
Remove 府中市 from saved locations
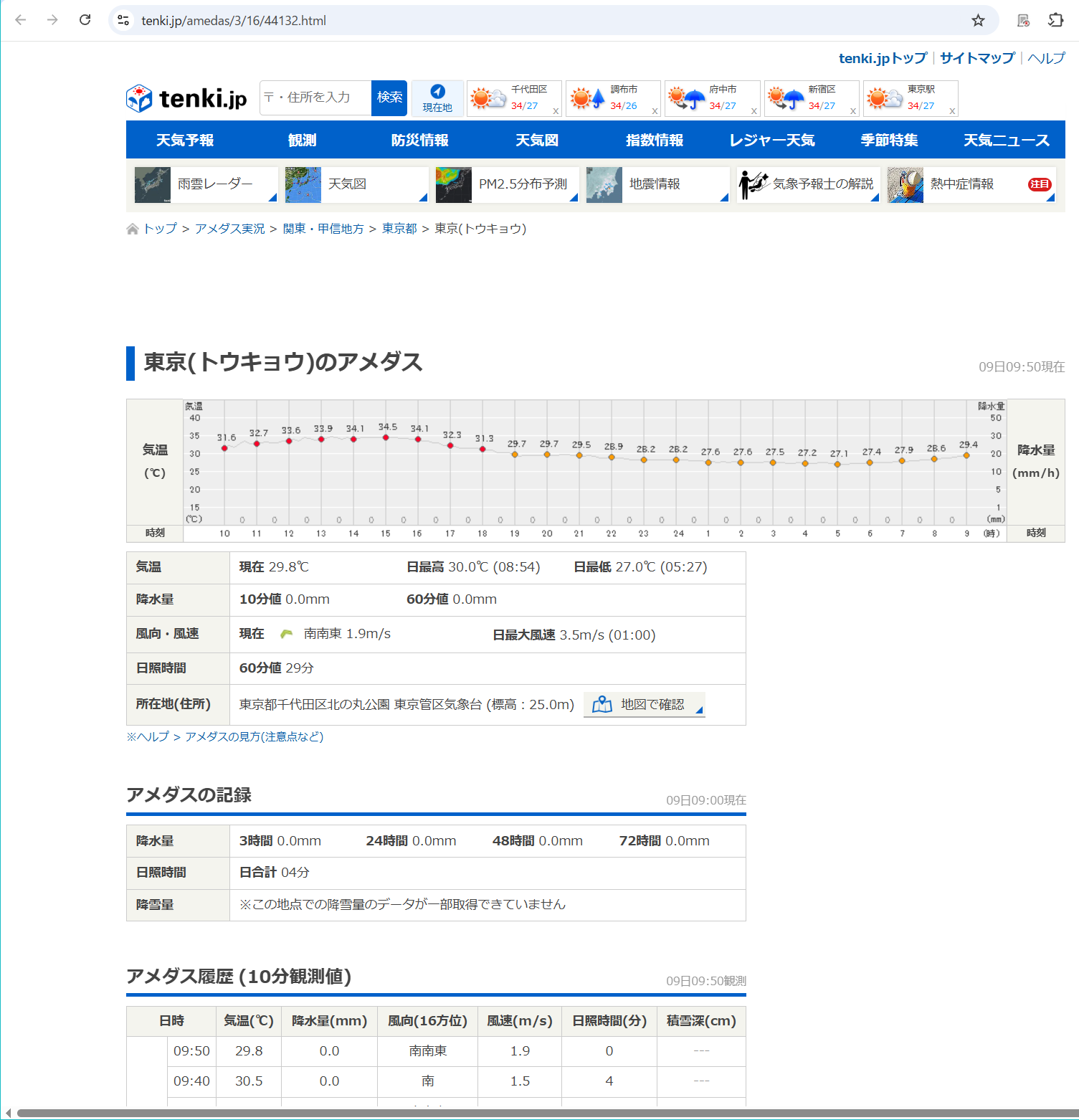coord(754,111)
